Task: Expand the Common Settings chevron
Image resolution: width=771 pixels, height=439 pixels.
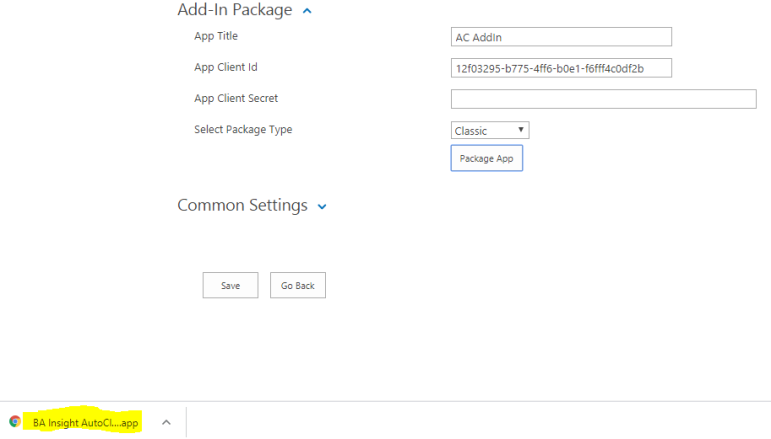Action: coord(322,207)
